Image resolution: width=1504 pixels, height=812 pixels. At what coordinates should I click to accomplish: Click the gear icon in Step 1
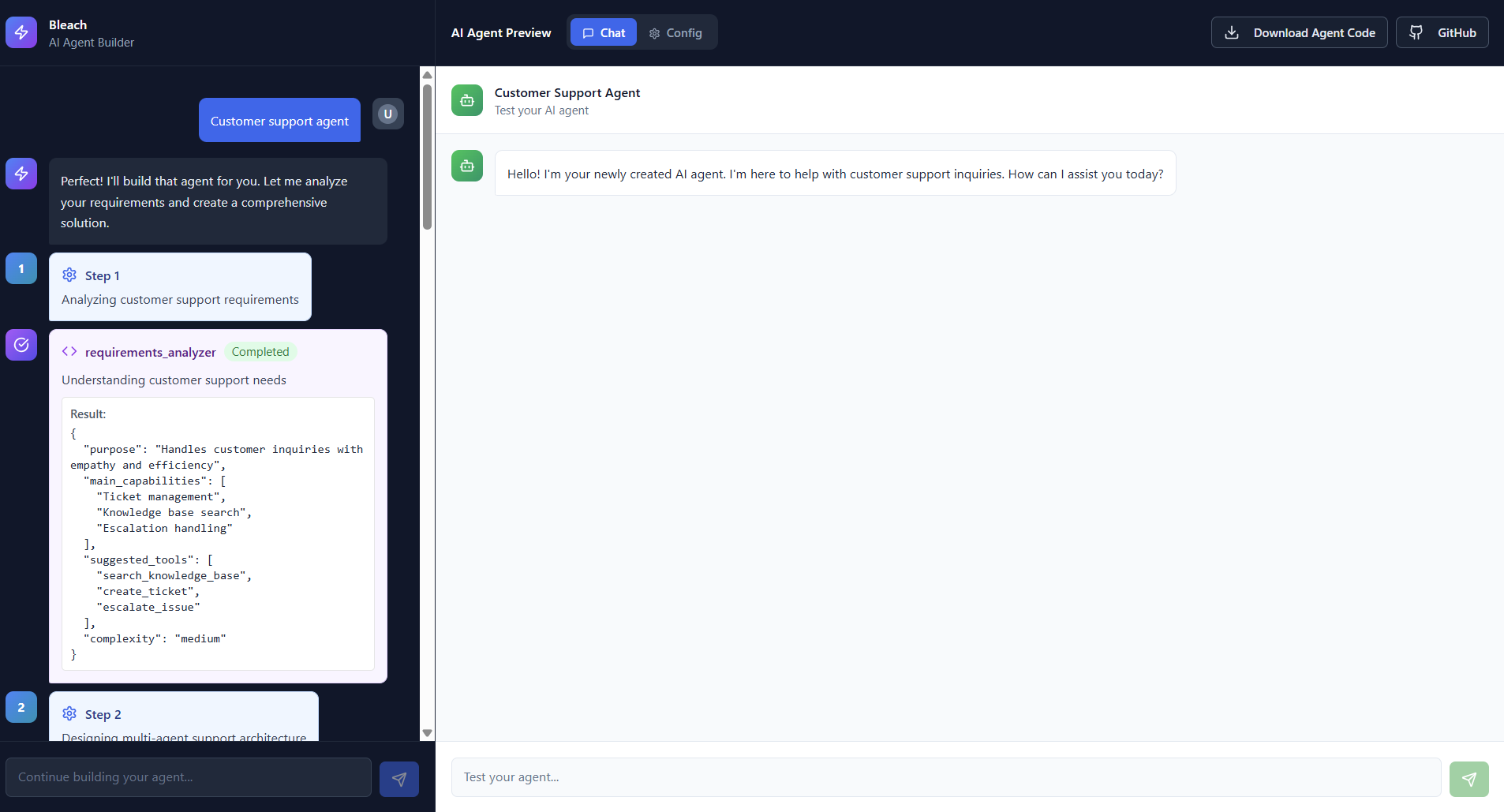(69, 275)
